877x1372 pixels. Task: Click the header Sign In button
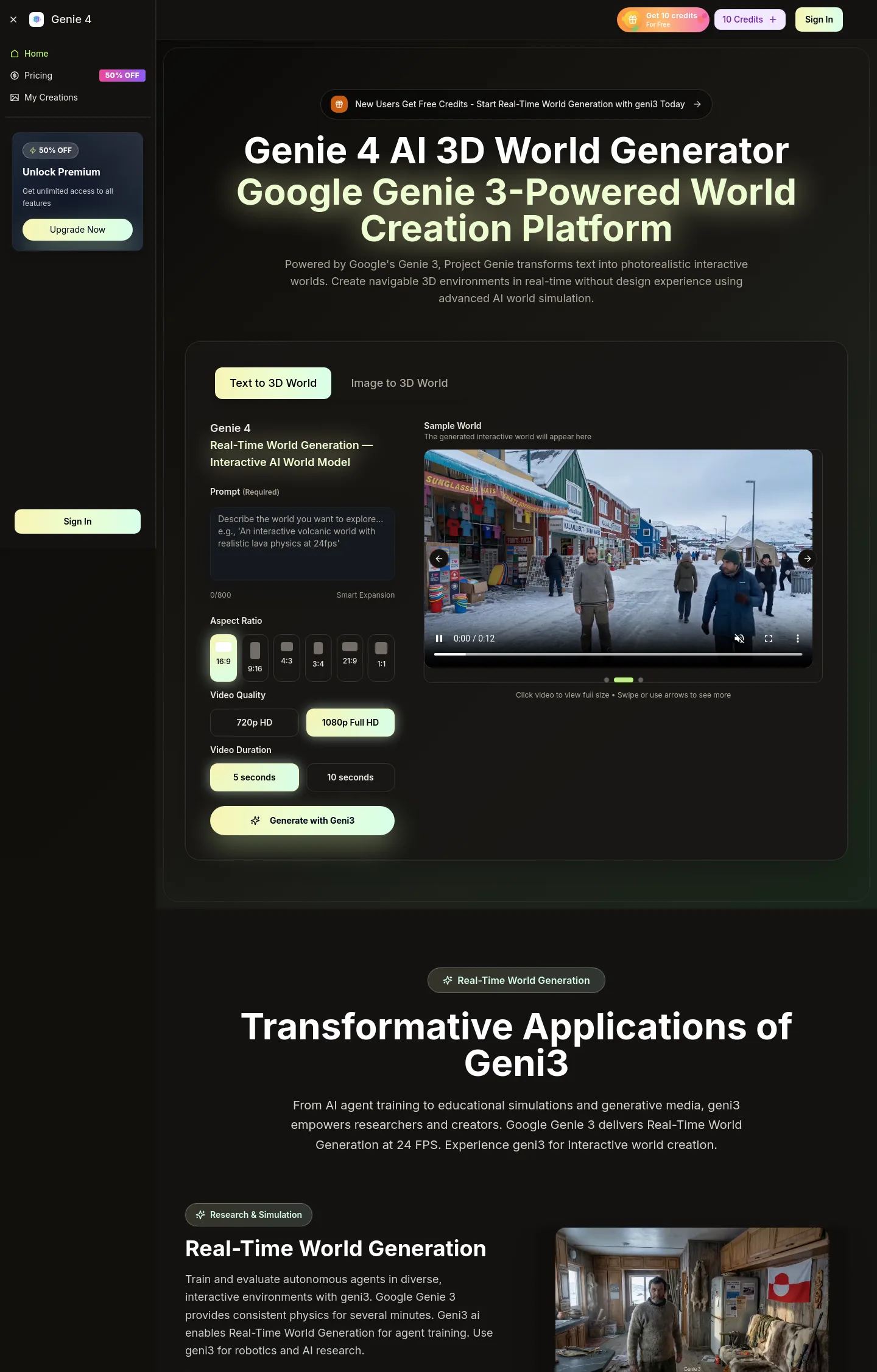click(x=819, y=19)
